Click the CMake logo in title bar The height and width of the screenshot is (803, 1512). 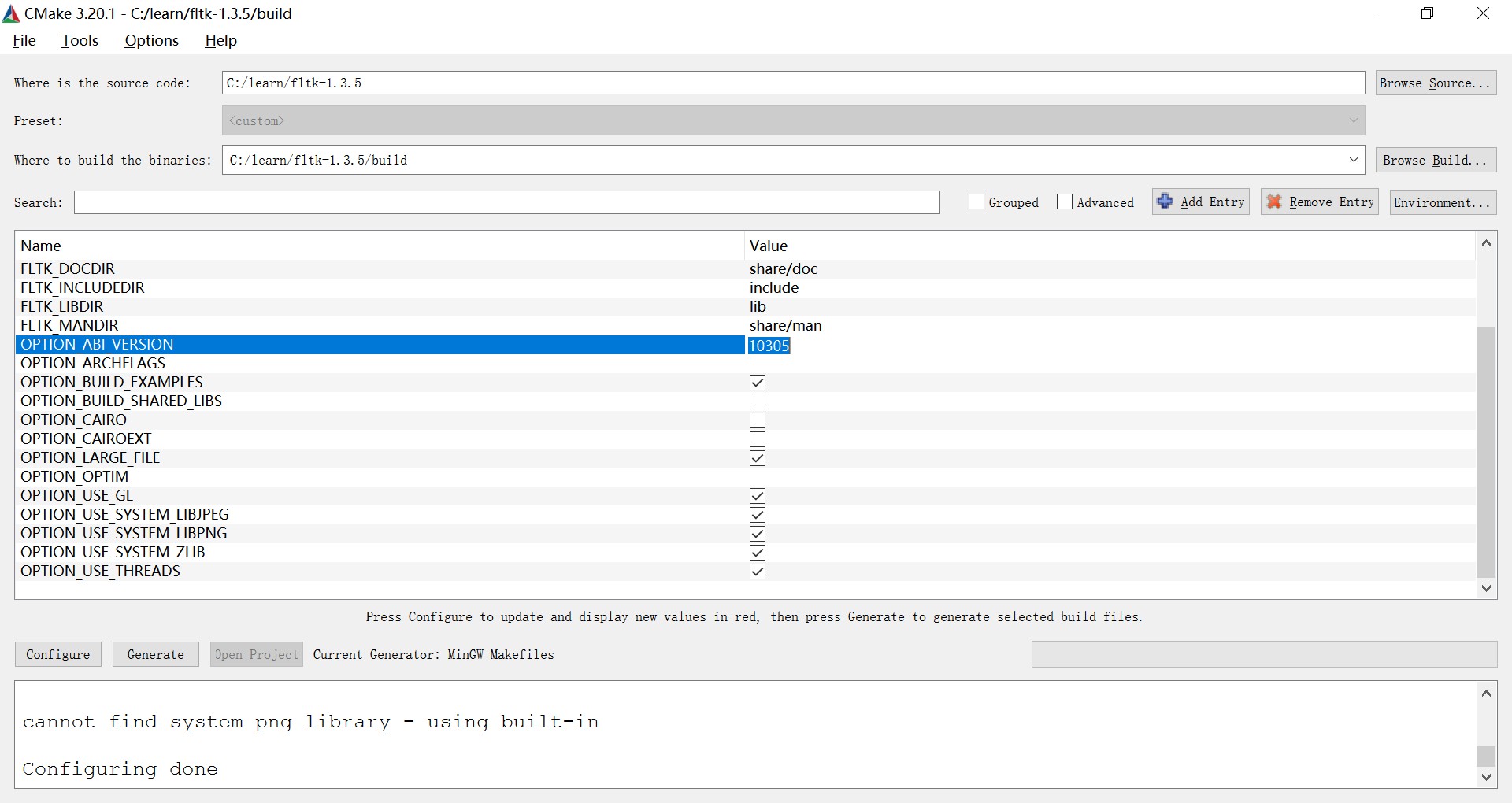pos(11,13)
